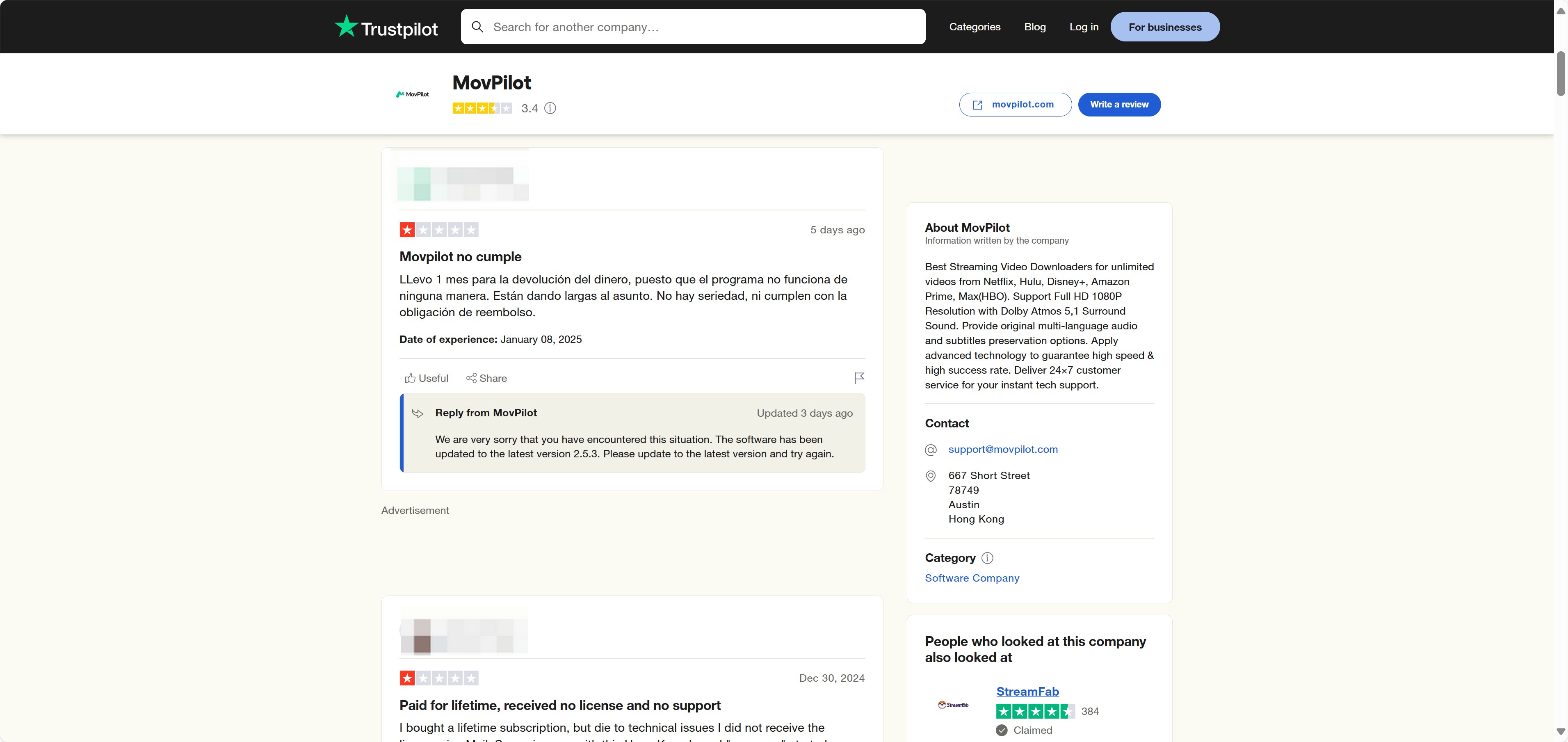Click '5 days ago' review date
1568x742 pixels.
point(837,229)
